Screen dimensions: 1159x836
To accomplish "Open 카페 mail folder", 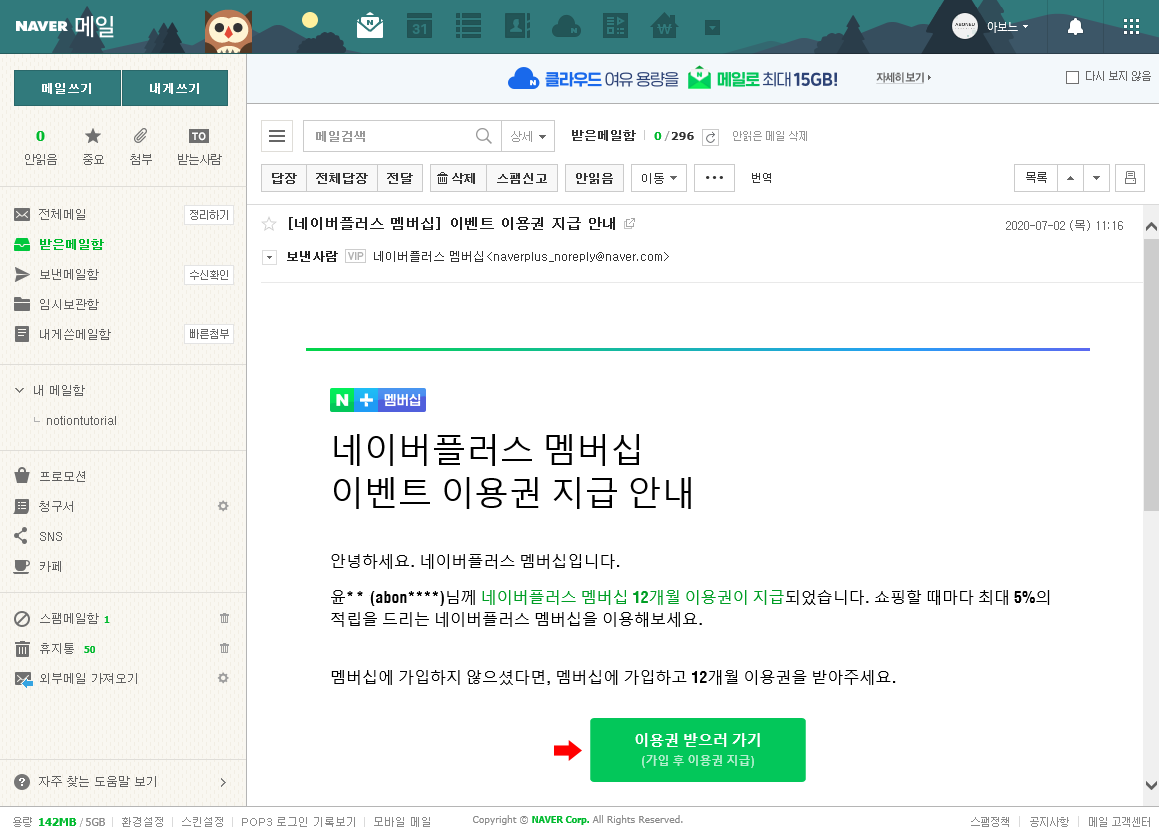I will pos(50,566).
